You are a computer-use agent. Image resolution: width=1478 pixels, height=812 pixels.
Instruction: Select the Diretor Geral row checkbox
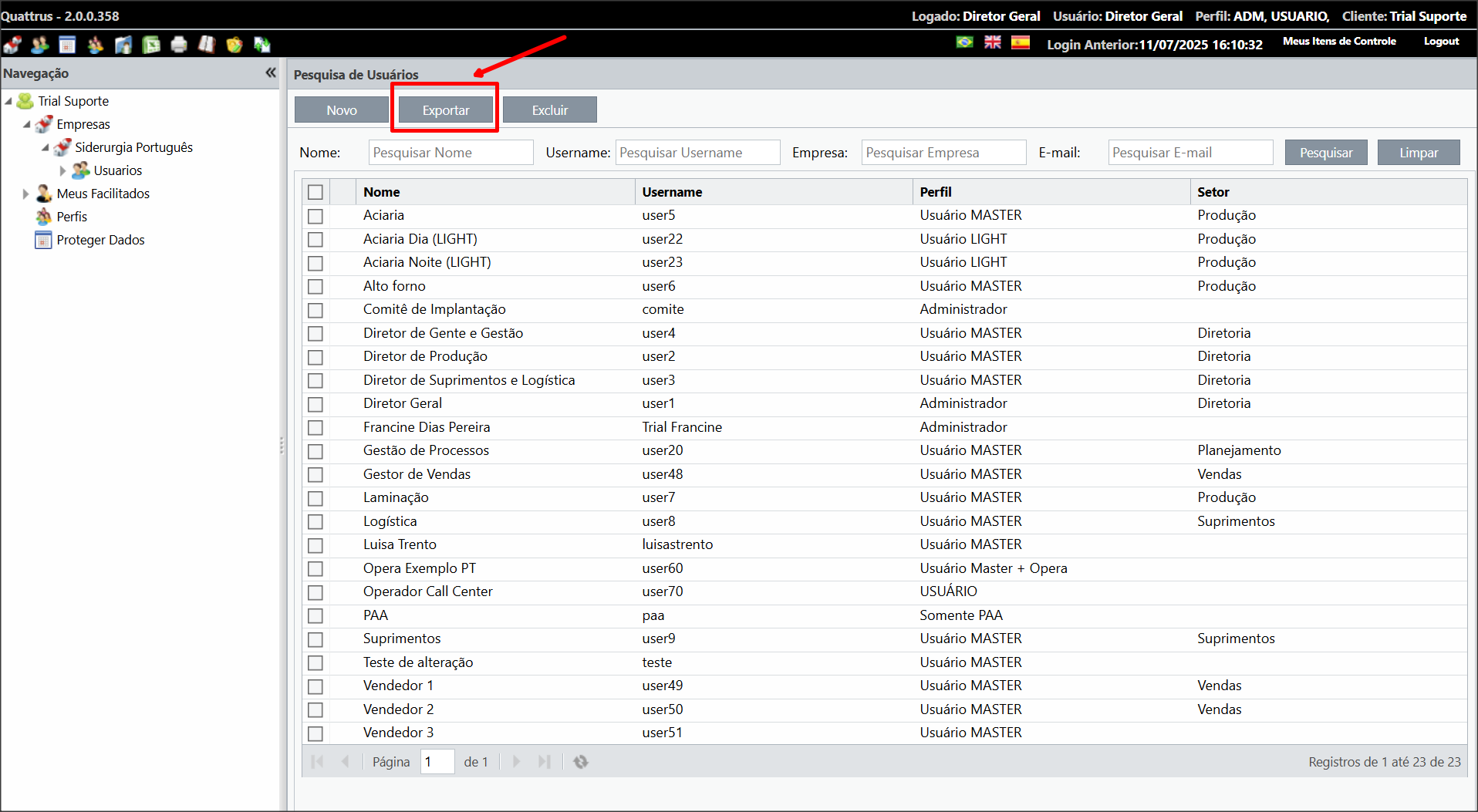tap(316, 404)
